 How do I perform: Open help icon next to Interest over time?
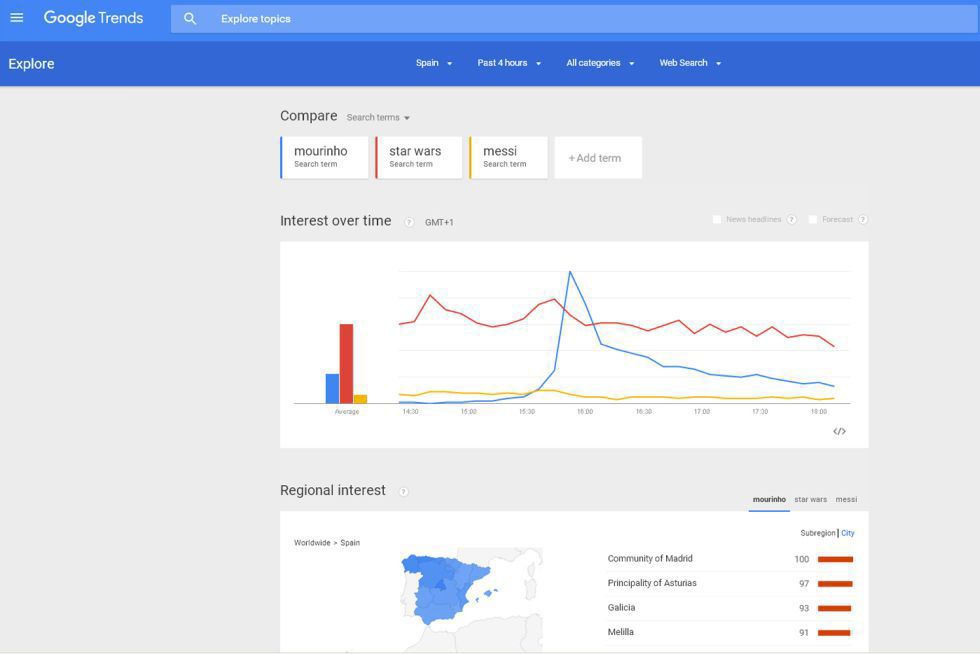coord(409,222)
